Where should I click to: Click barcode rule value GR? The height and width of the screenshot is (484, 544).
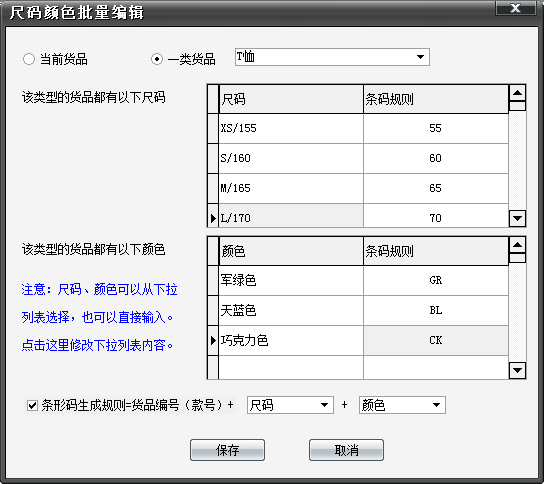[436, 280]
